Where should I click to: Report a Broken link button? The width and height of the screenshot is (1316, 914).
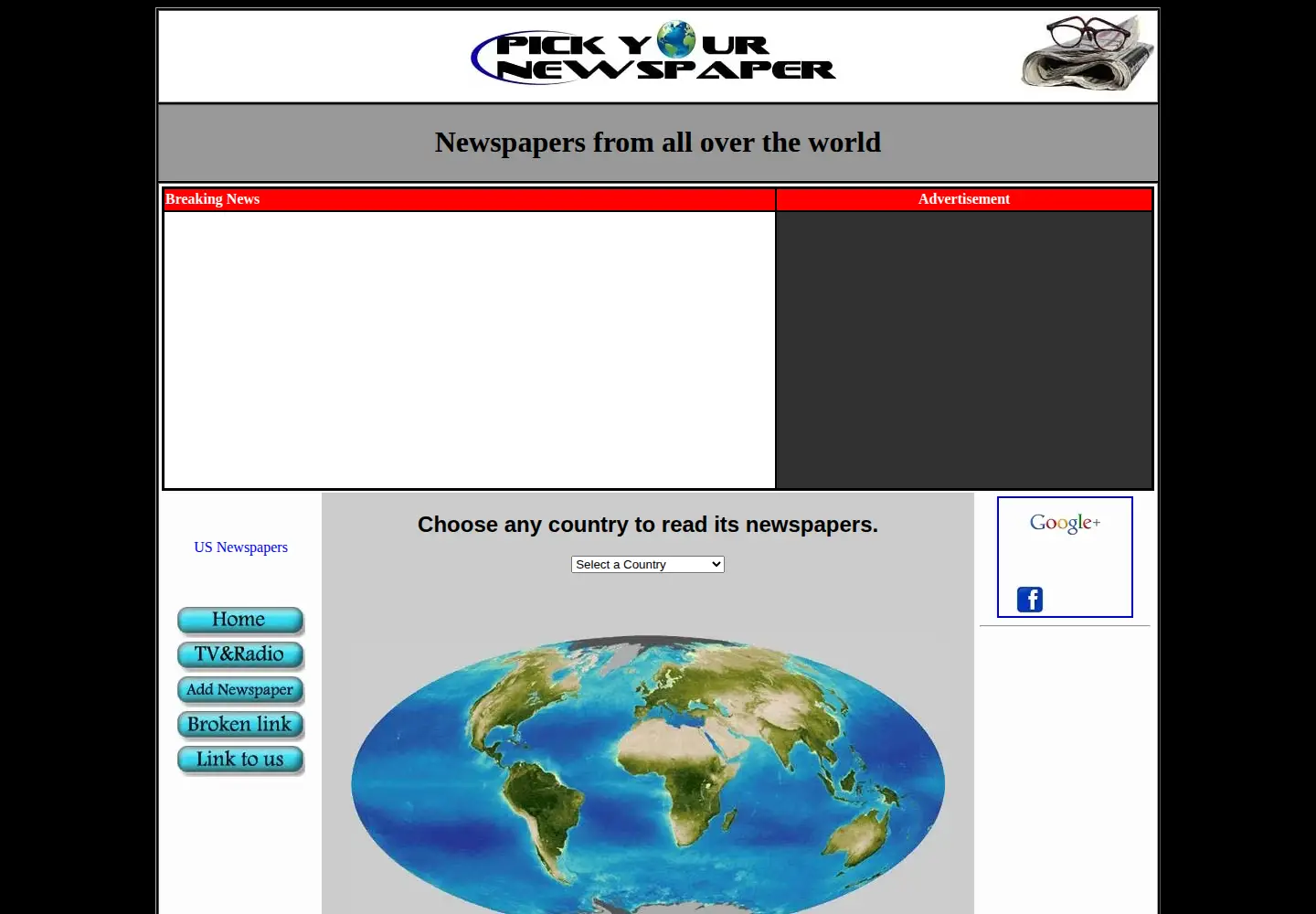tap(240, 725)
